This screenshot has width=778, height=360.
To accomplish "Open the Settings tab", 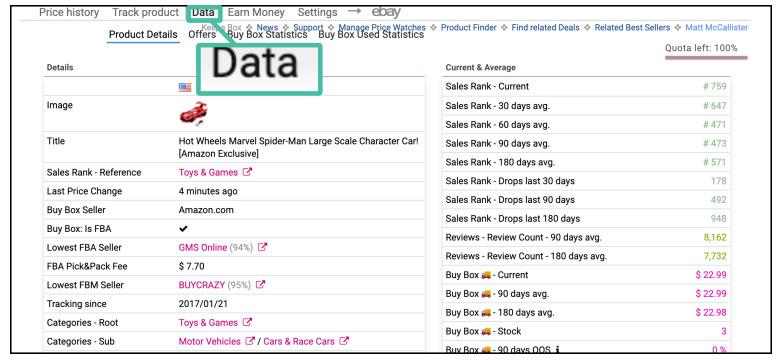I will coord(317,12).
